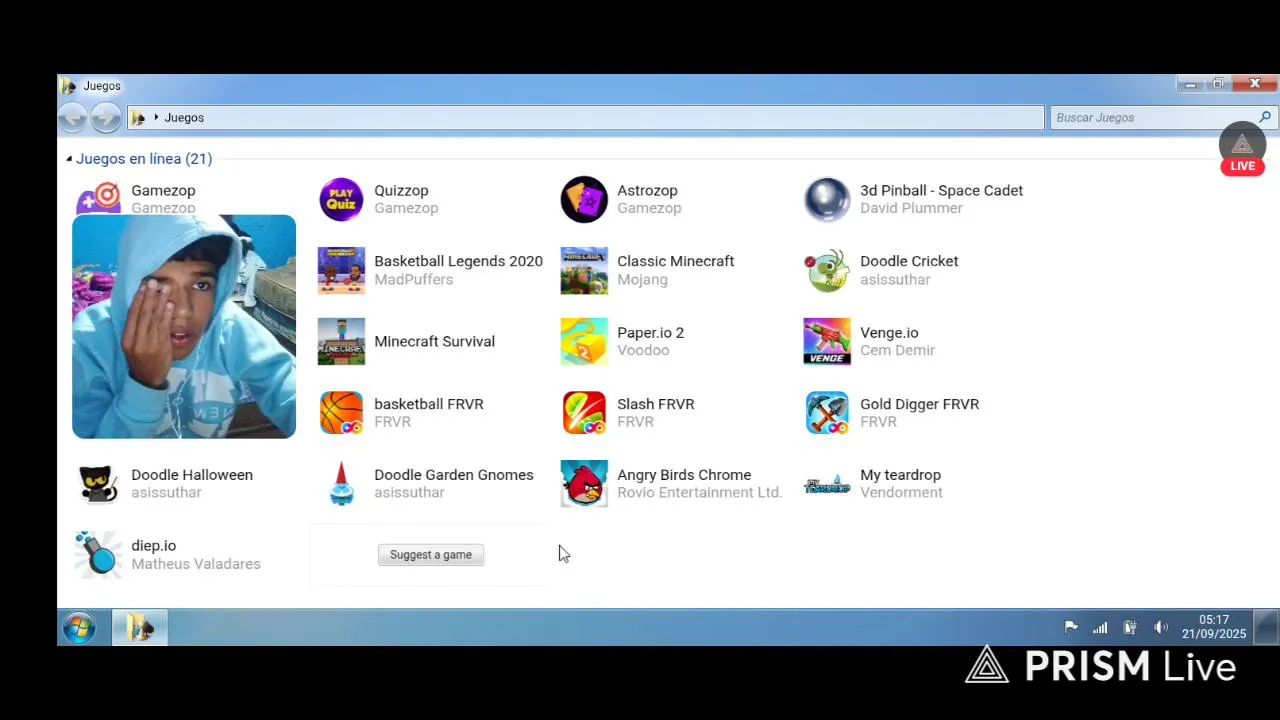Select the Mojang publisher text
This screenshot has height=720, width=1280.
pyautogui.click(x=642, y=280)
